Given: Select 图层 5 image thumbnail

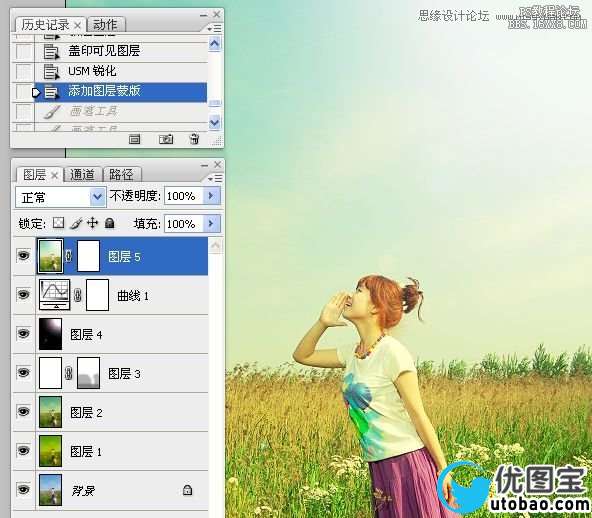Looking at the screenshot, I should click(51, 256).
